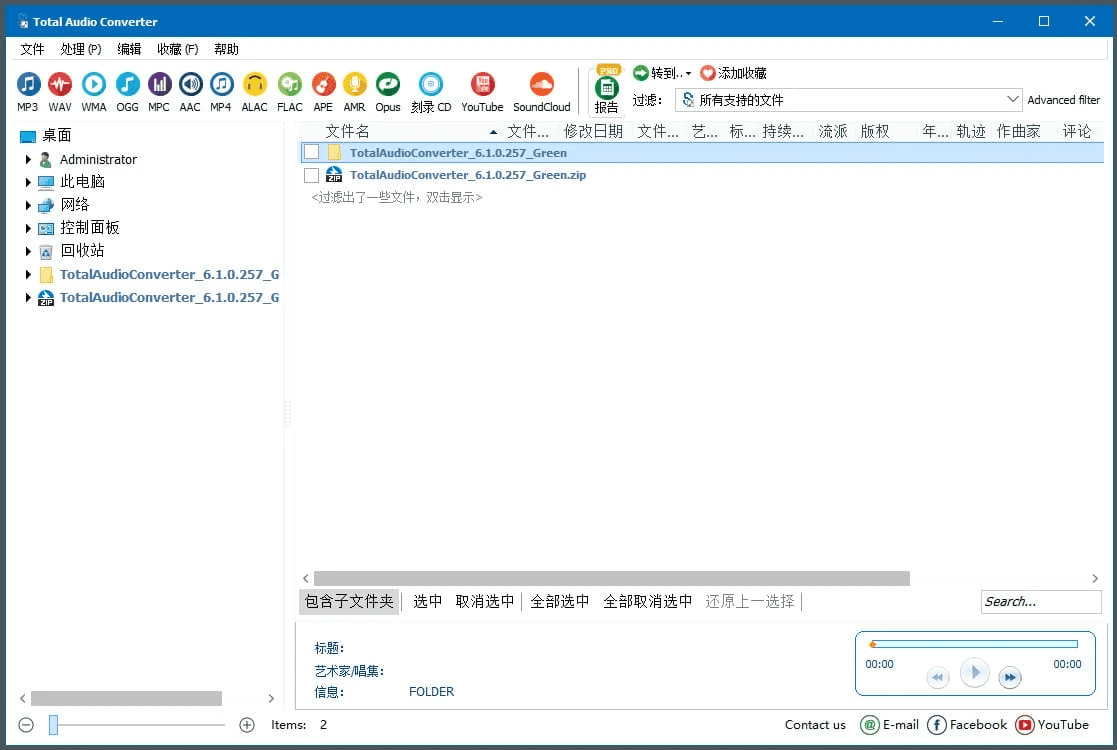Select the SoundCloud upload icon

click(x=541, y=84)
